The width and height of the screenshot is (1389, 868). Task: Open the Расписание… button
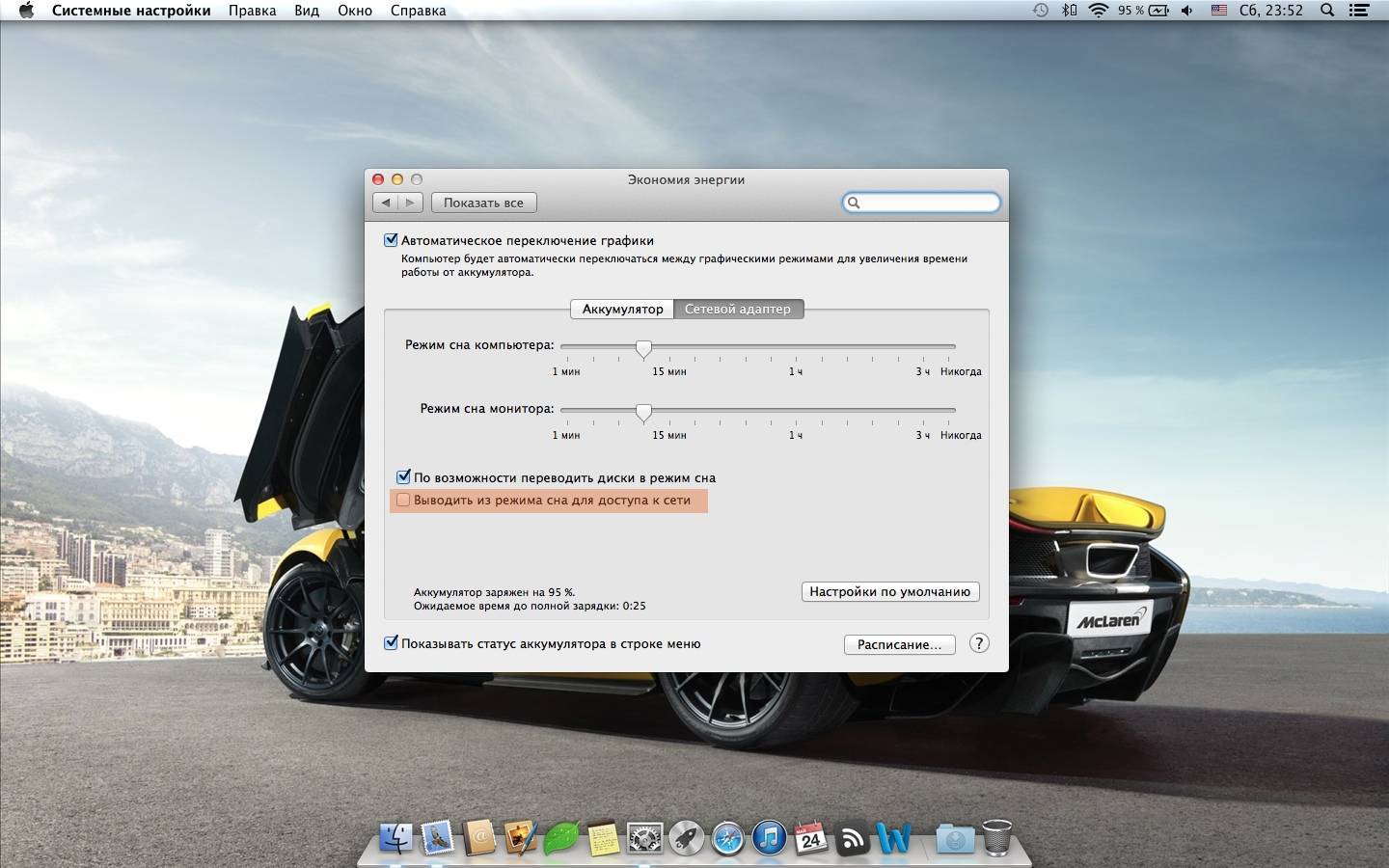tap(899, 644)
